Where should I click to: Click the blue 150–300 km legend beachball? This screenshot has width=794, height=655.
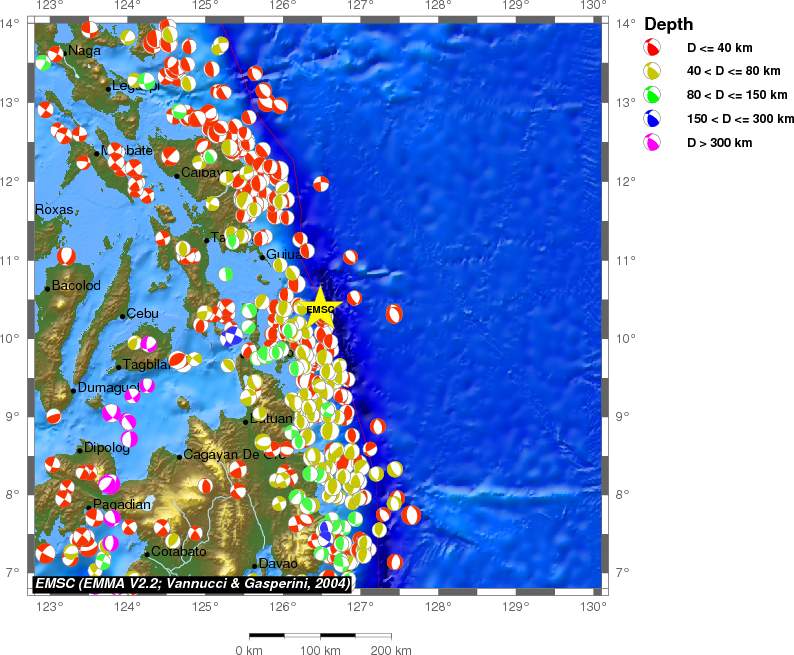tap(653, 120)
